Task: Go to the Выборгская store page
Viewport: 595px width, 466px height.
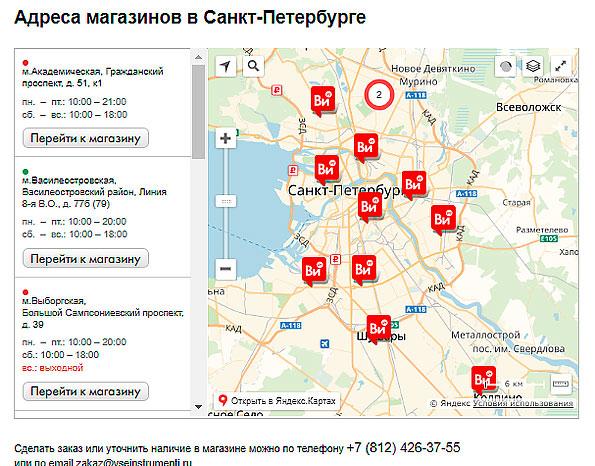Action: point(86,391)
